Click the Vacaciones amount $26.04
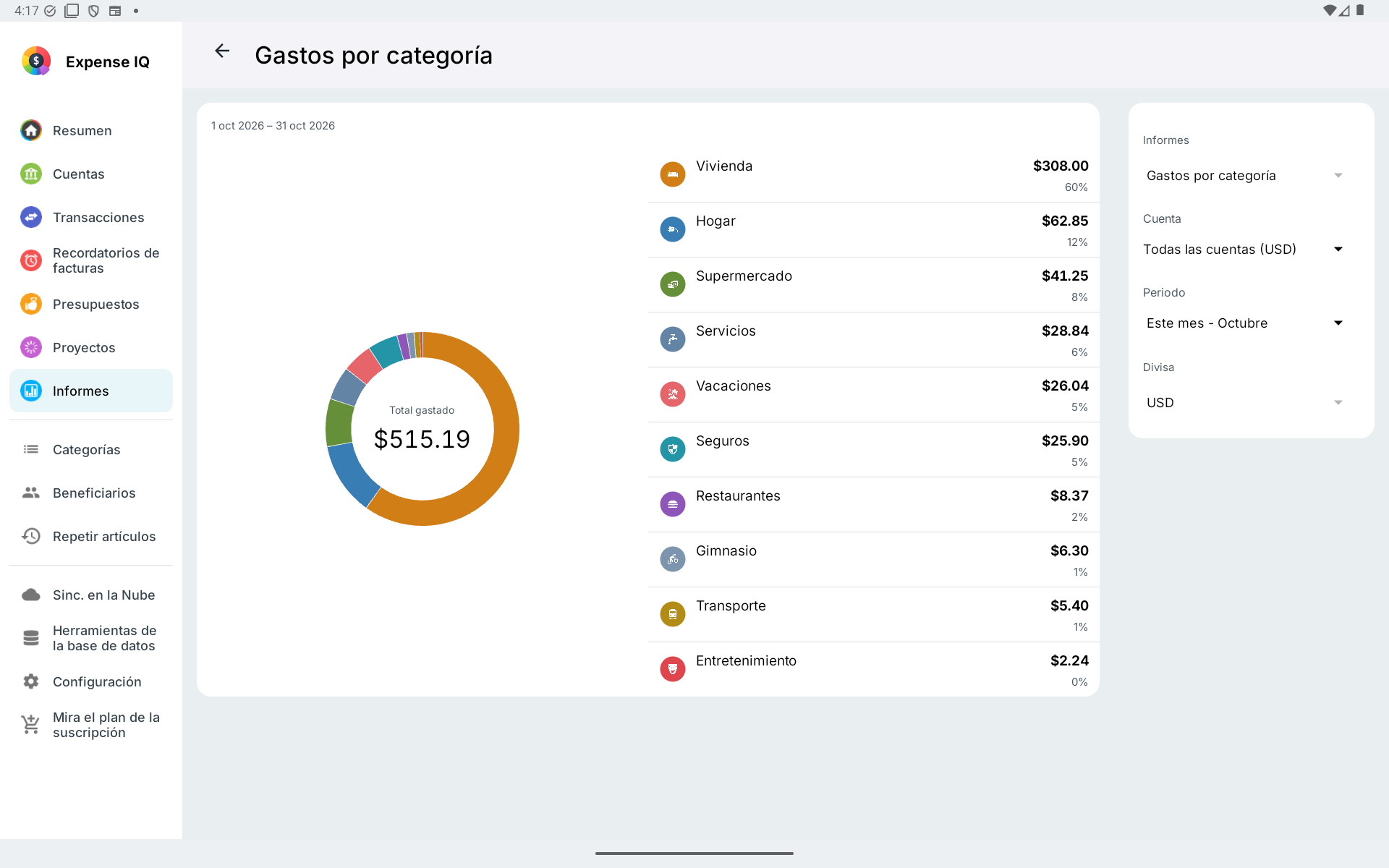The width and height of the screenshot is (1389, 868). [1065, 386]
